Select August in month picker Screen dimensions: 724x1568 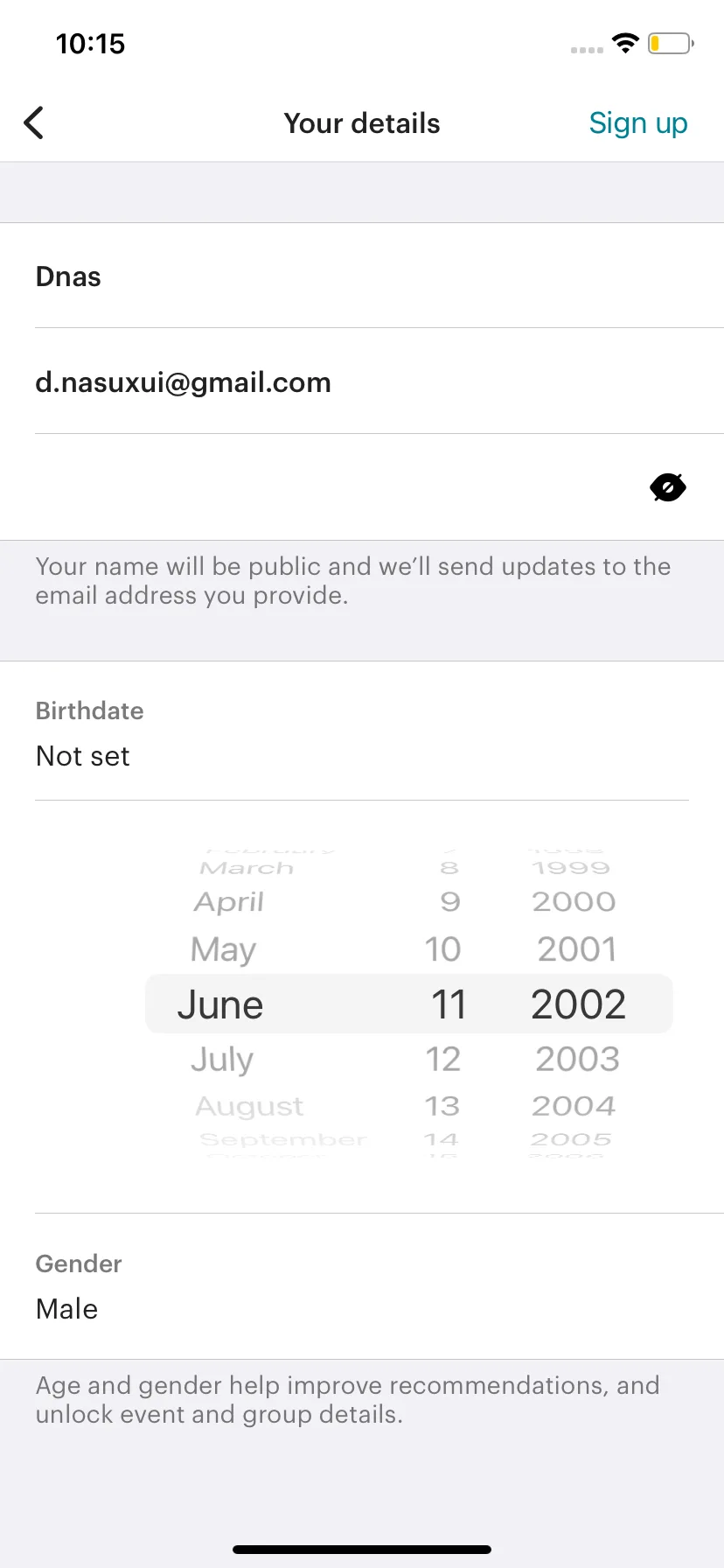[x=249, y=1107]
